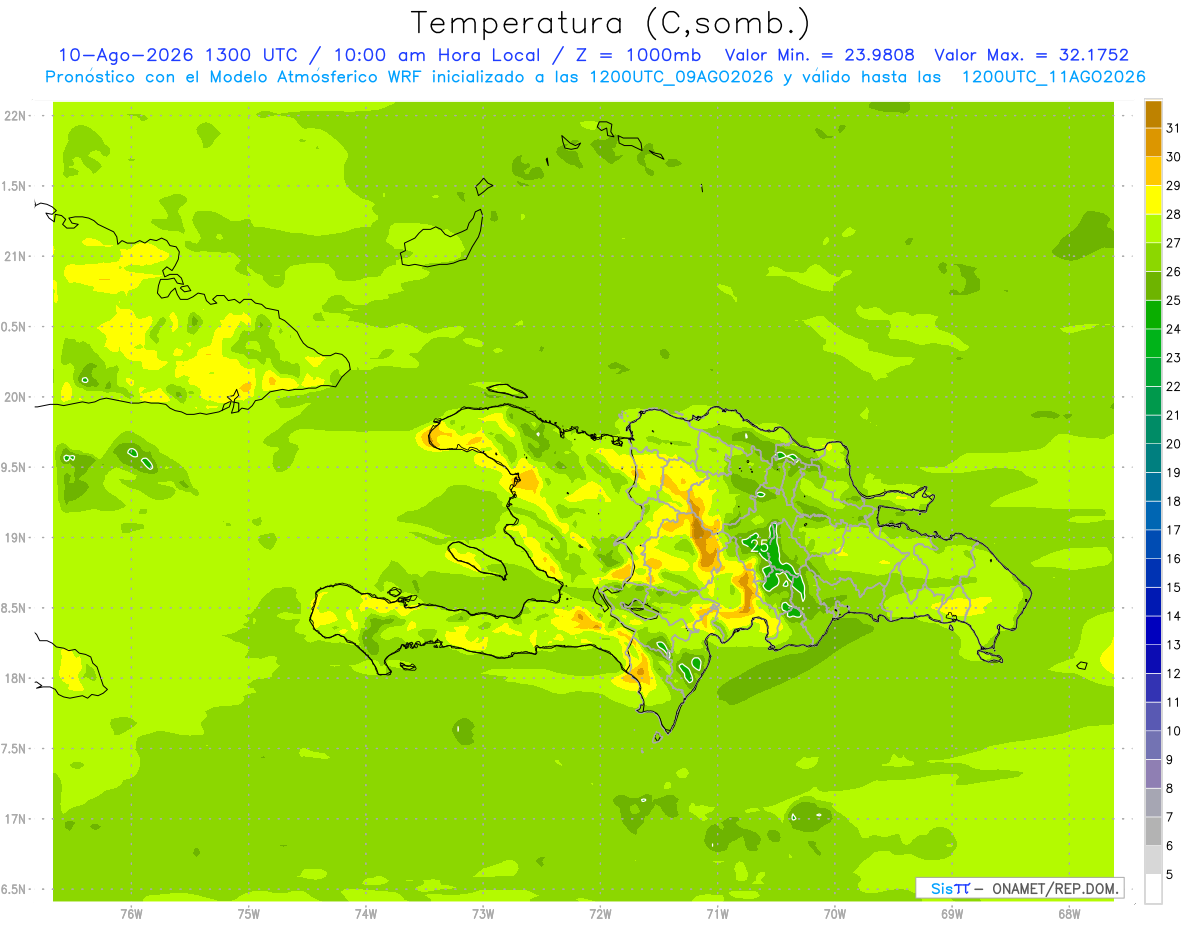
Task: Click the legend value 24
Action: point(1174,329)
